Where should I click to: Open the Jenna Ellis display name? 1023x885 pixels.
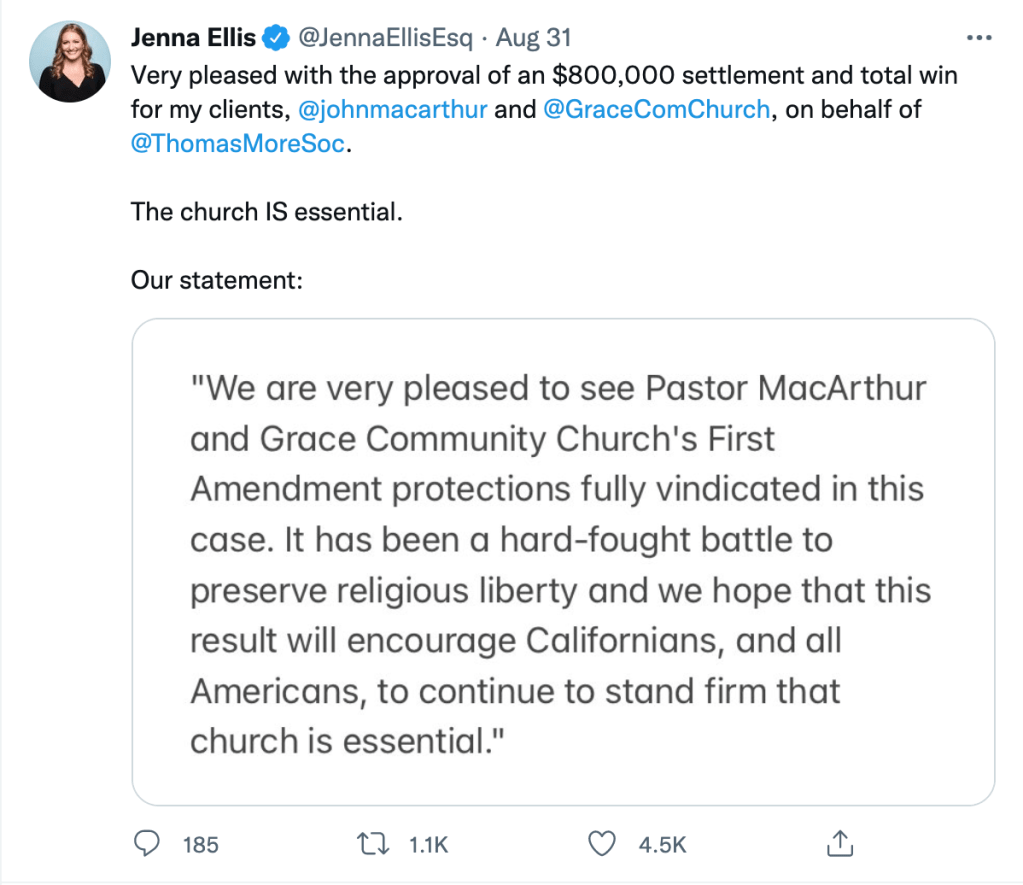193,39
